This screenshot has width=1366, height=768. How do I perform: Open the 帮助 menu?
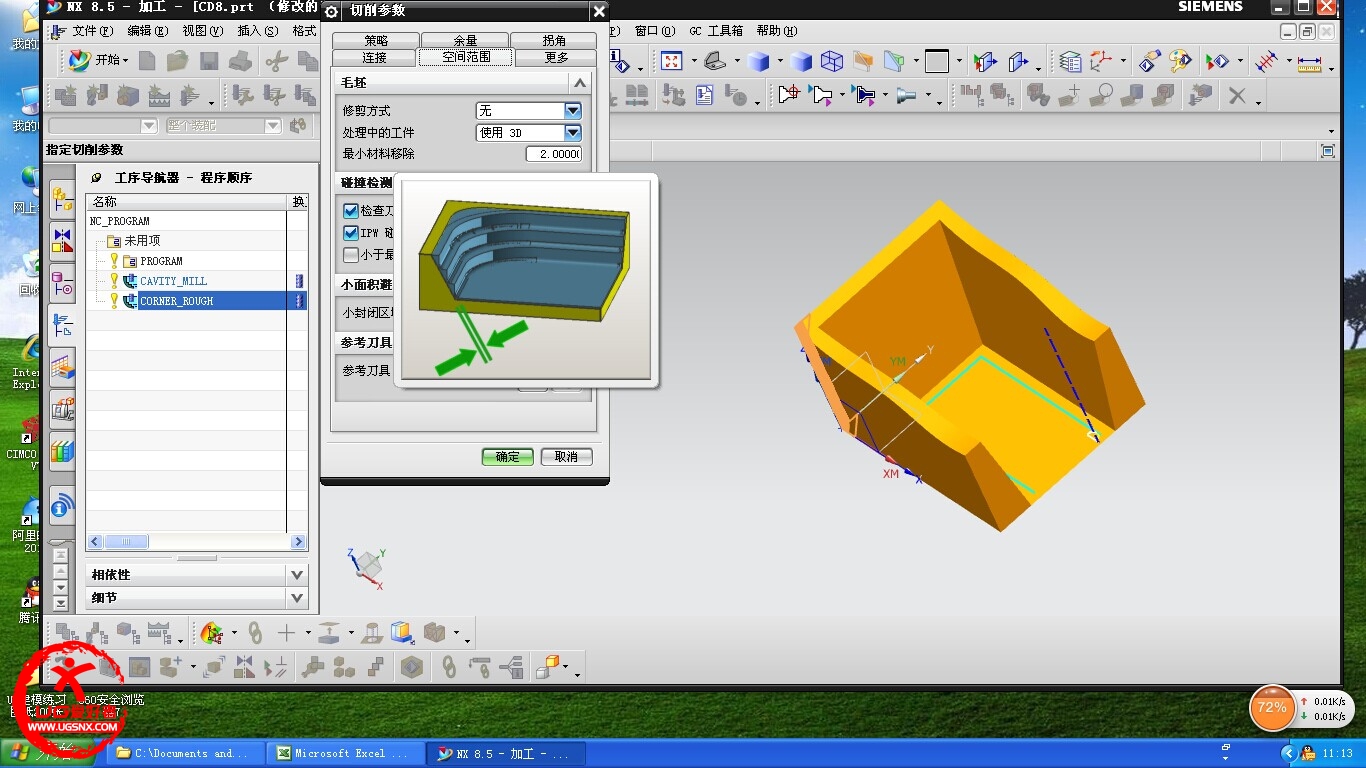click(x=776, y=31)
